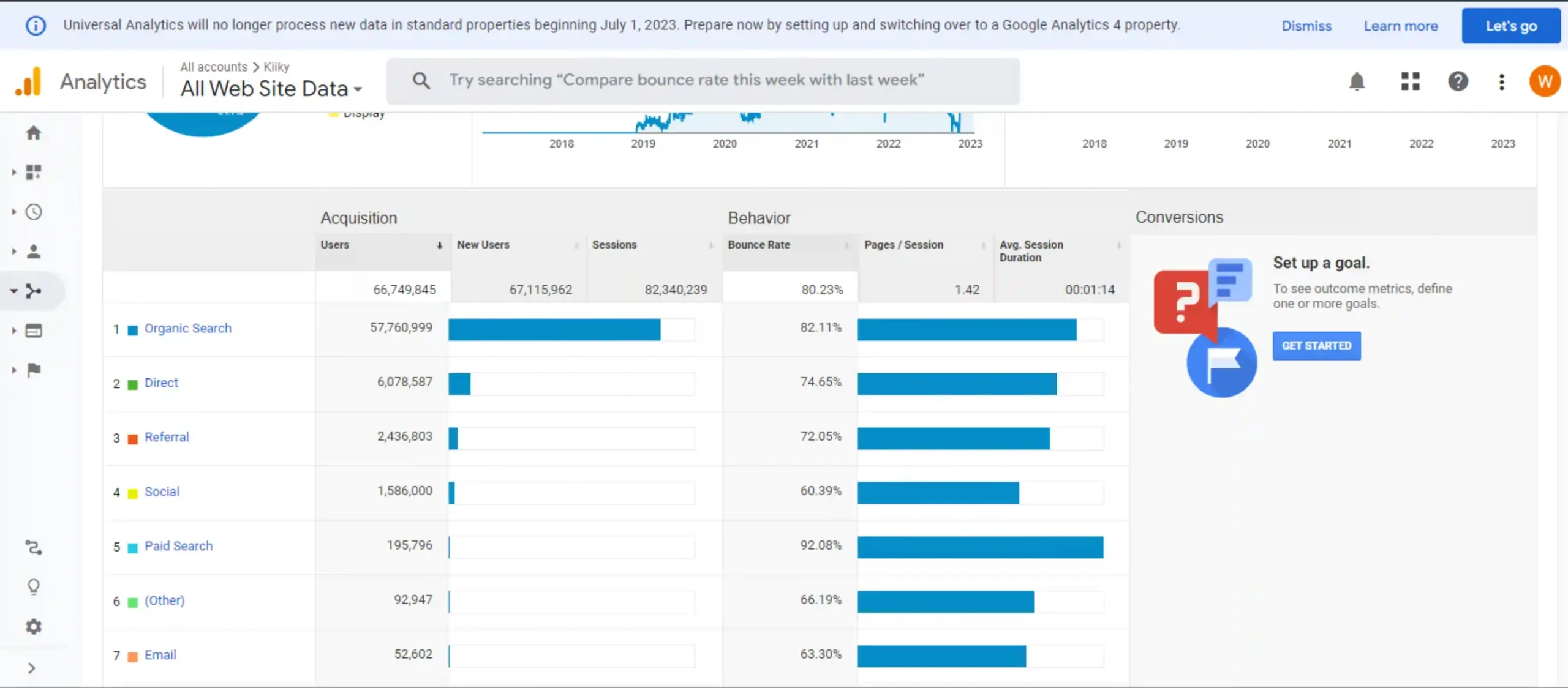Click the Users column header

click(334, 245)
